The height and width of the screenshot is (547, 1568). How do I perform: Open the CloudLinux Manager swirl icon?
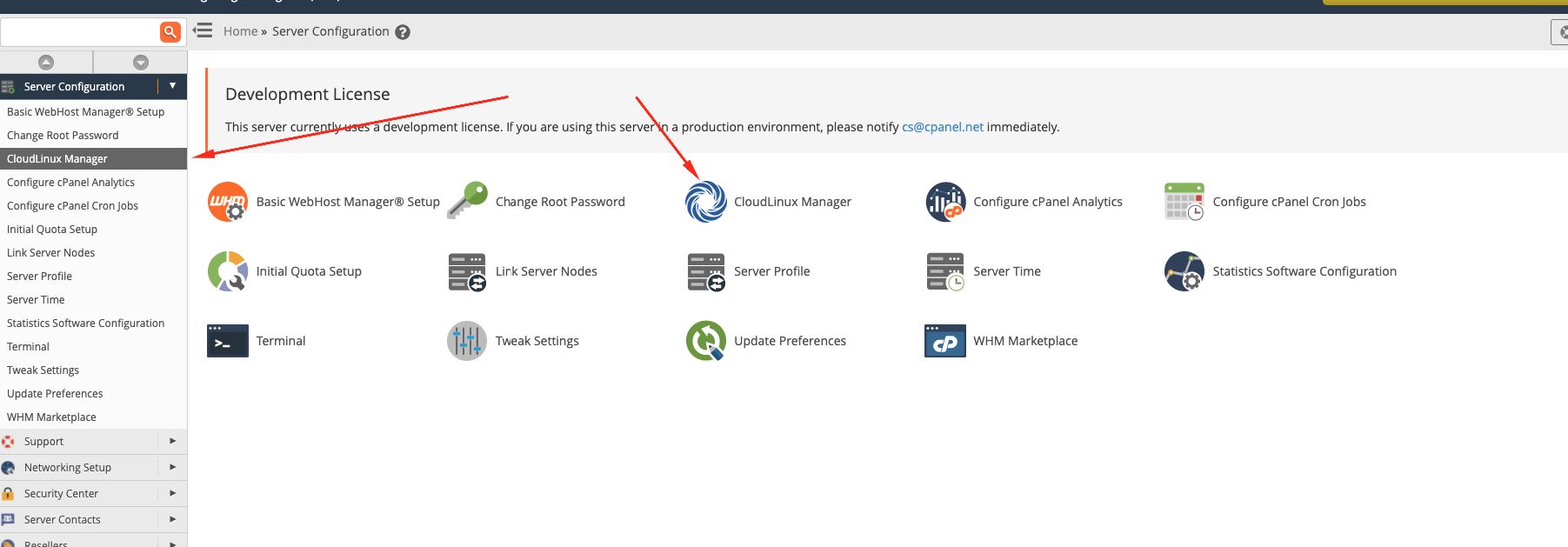tap(706, 202)
